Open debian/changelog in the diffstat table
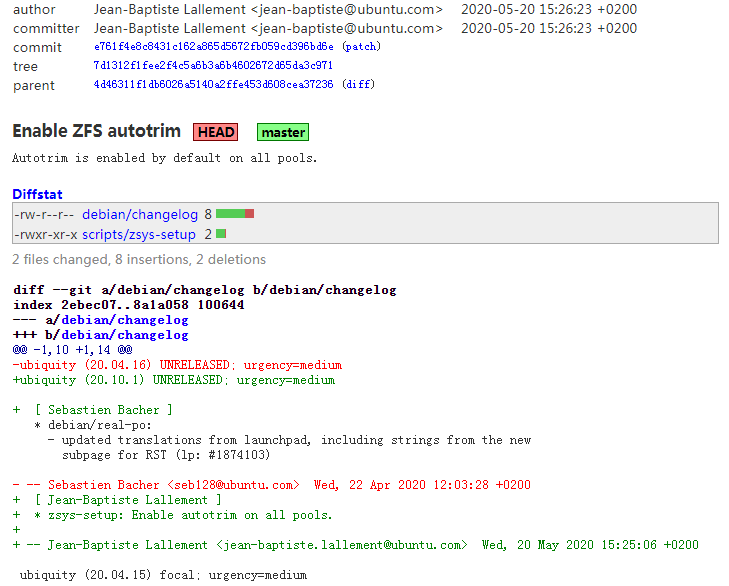 [x=140, y=214]
